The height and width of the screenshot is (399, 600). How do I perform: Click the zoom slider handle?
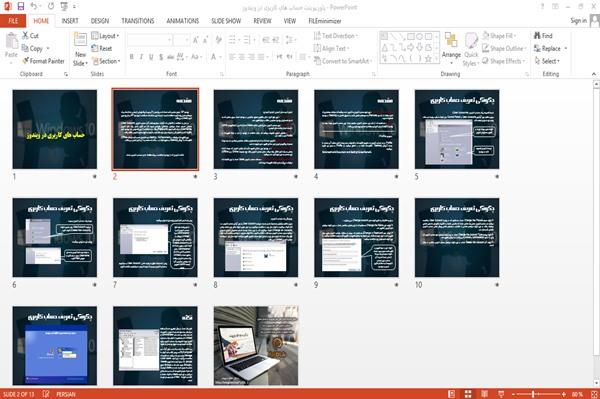pyautogui.click(x=533, y=394)
